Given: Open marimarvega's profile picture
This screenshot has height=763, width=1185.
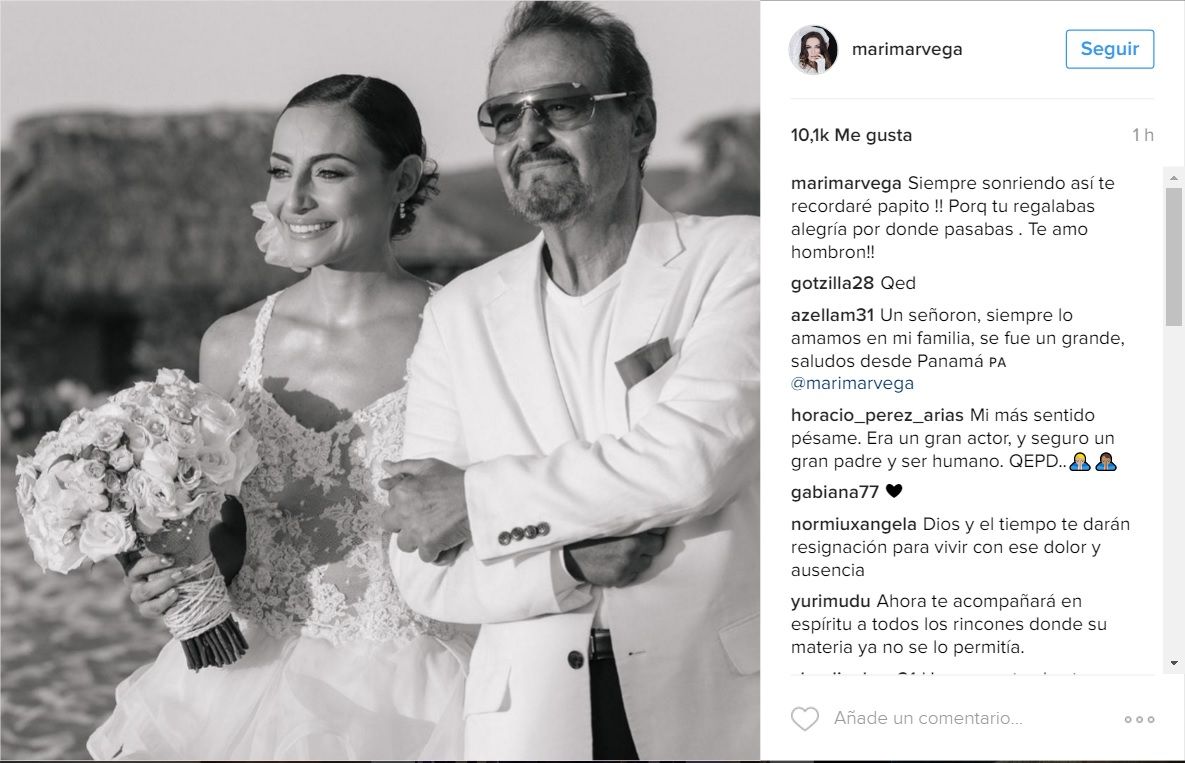Looking at the screenshot, I should coord(814,50).
